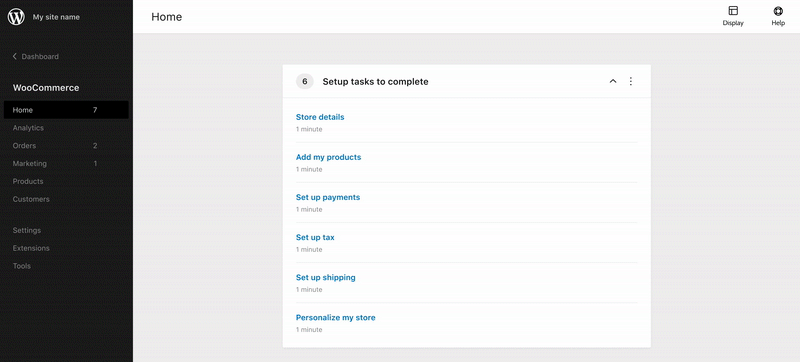Return to the Dashboard link

coord(40,57)
